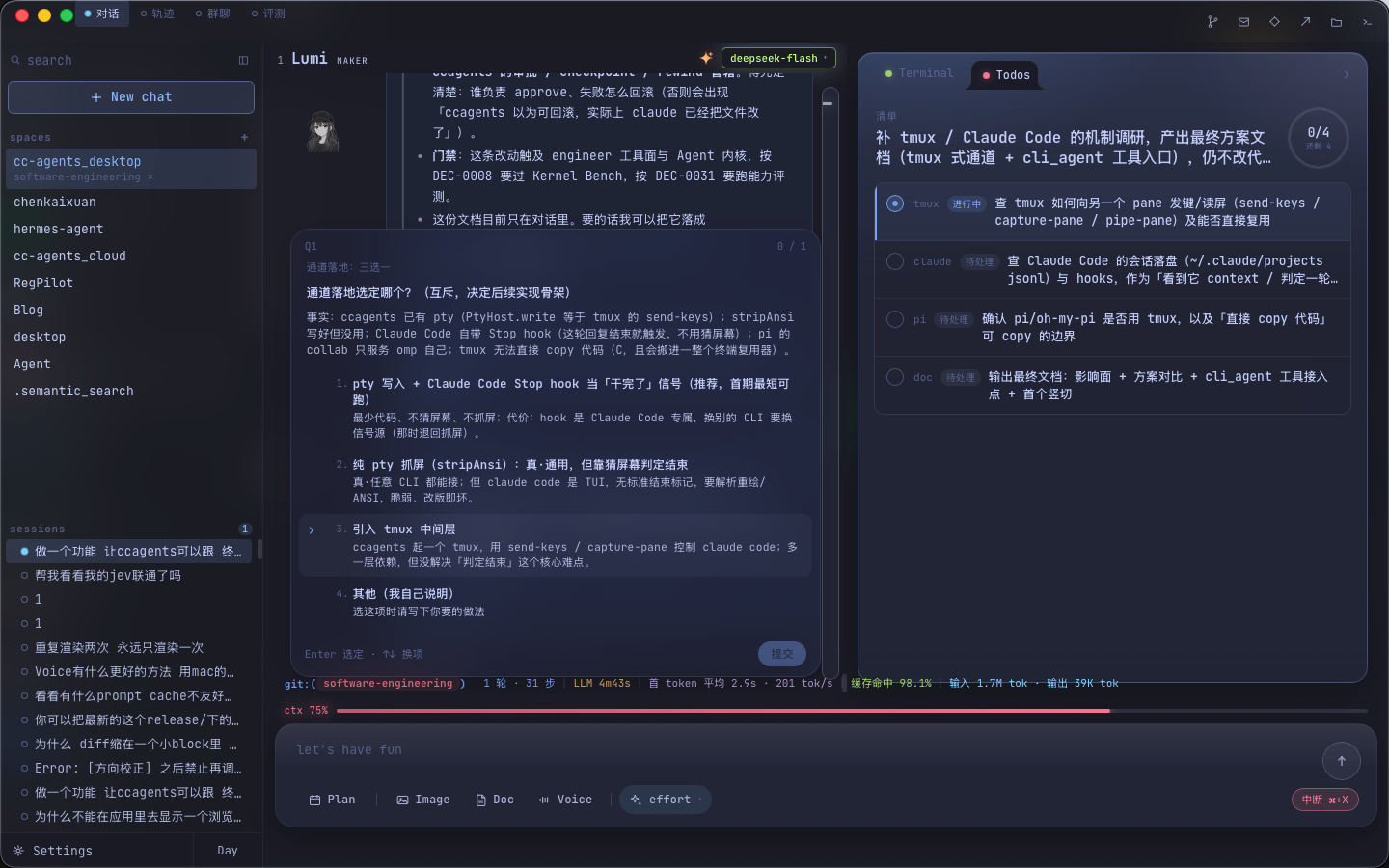
Task: Open the Settings gear in sidebar
Action: coord(18,851)
